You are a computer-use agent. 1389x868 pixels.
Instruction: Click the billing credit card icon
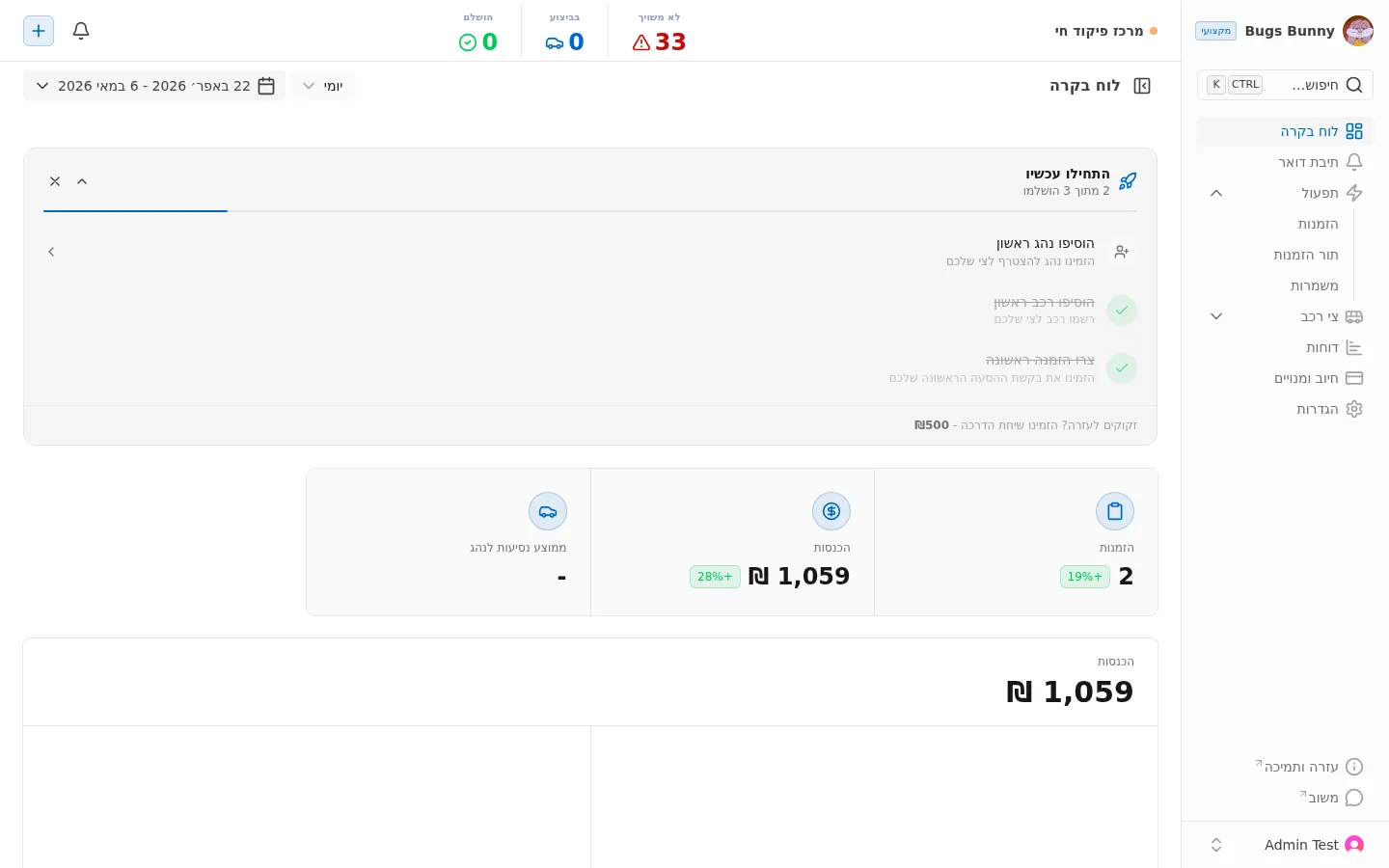point(1354,378)
